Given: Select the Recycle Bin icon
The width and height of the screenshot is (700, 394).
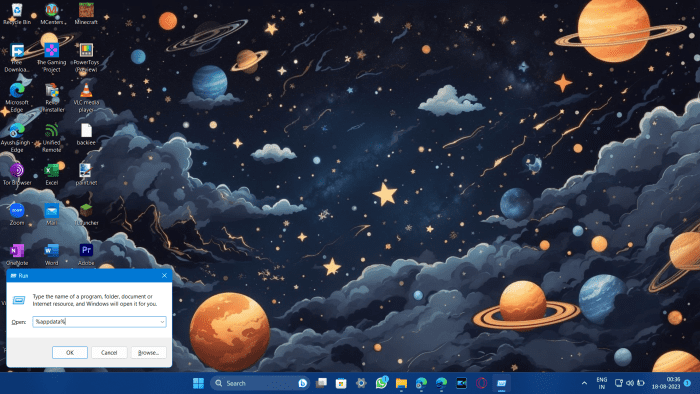Looking at the screenshot, I should (17, 13).
